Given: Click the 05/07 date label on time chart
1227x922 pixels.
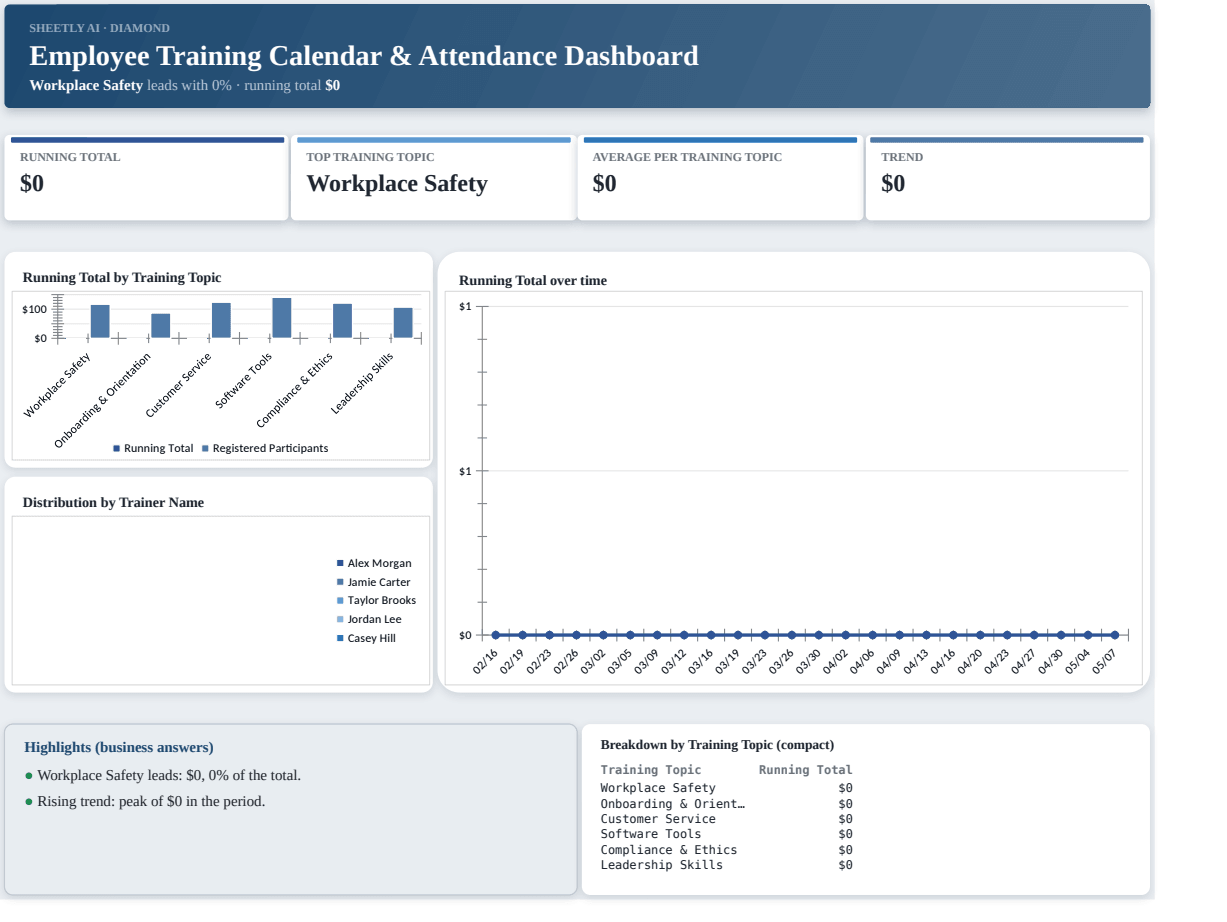Looking at the screenshot, I should click(x=1105, y=661).
